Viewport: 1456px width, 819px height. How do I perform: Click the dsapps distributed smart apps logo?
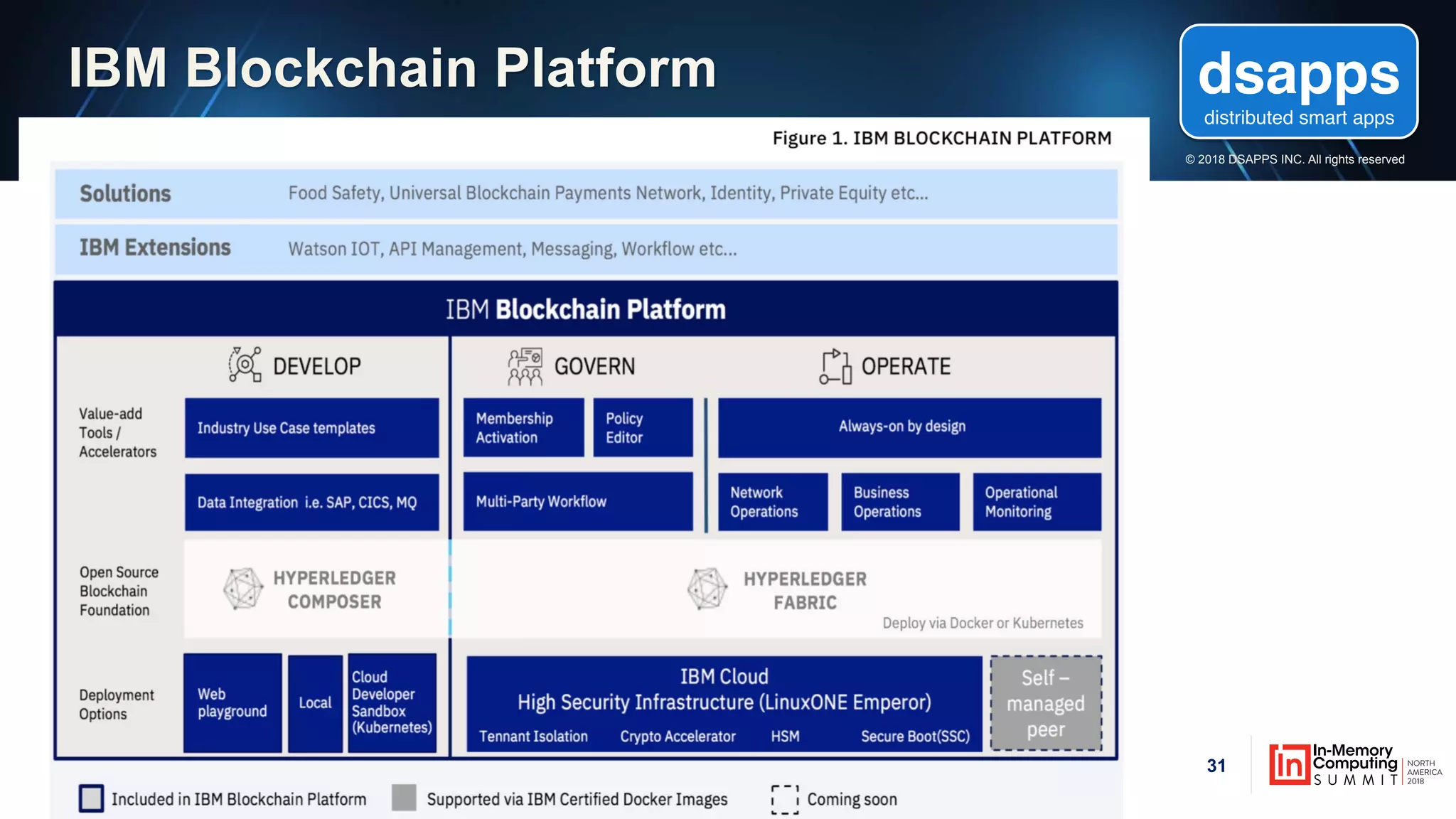1299,82
